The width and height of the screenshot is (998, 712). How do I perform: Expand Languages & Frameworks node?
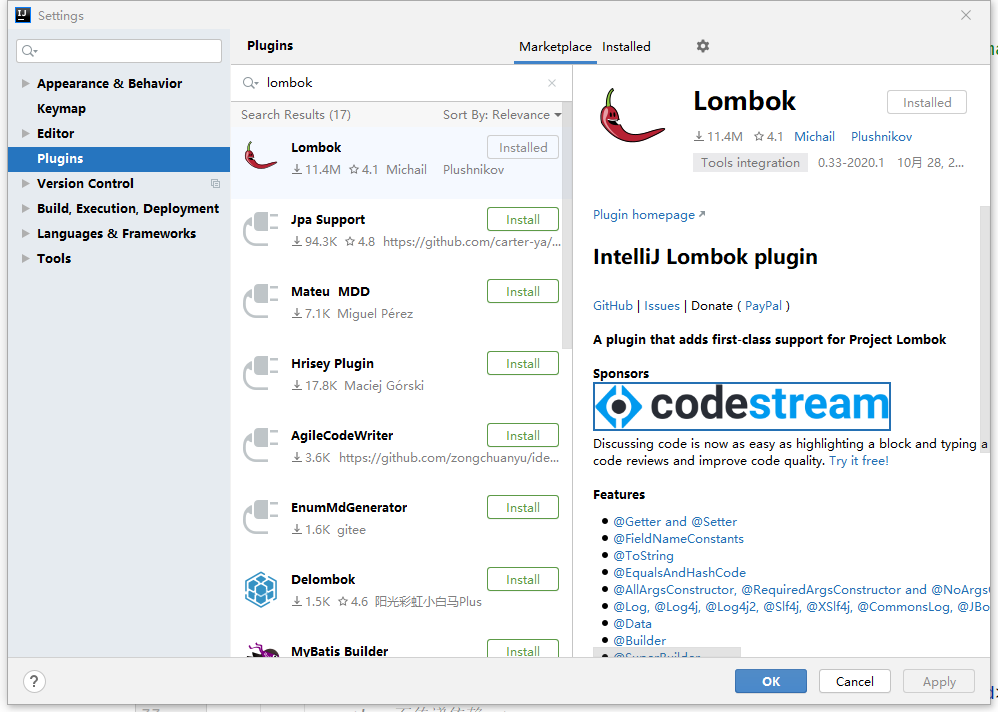(25, 233)
